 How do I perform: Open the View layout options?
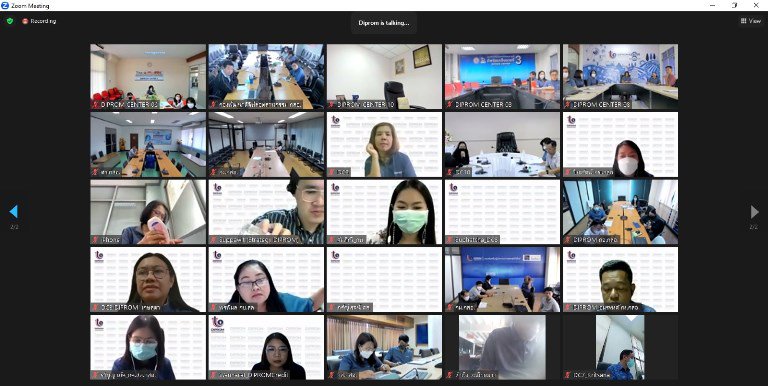tap(751, 21)
